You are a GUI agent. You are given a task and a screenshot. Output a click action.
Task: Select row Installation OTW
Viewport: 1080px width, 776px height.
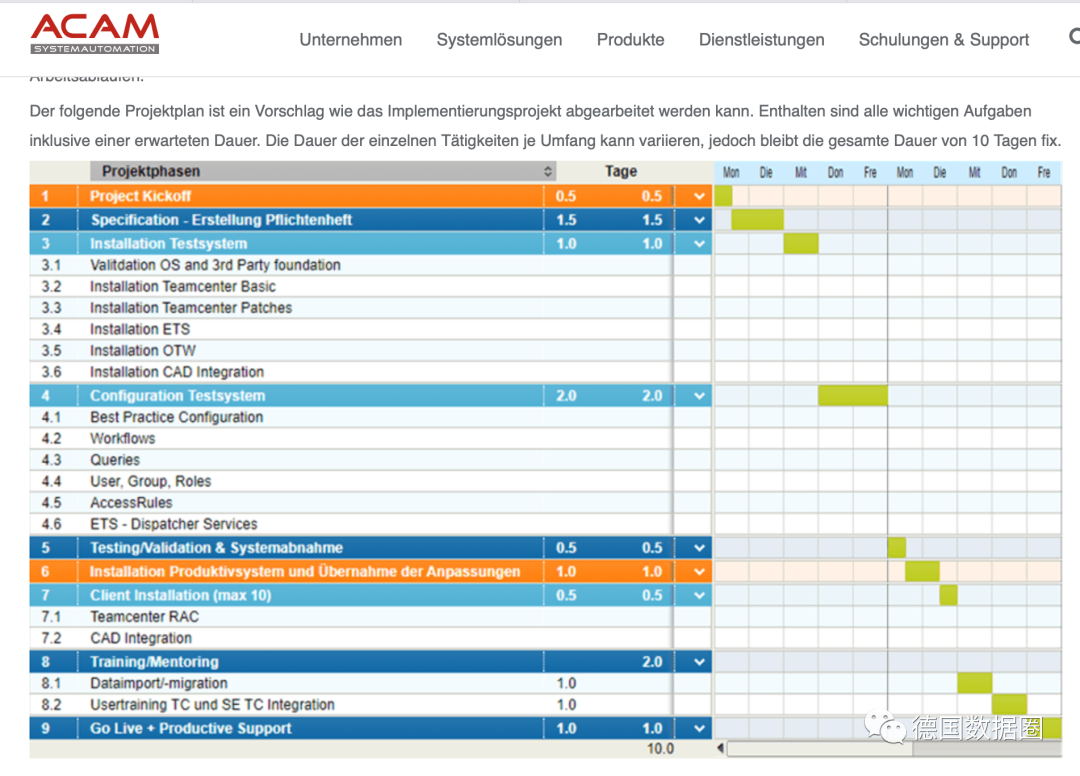[x=371, y=350]
